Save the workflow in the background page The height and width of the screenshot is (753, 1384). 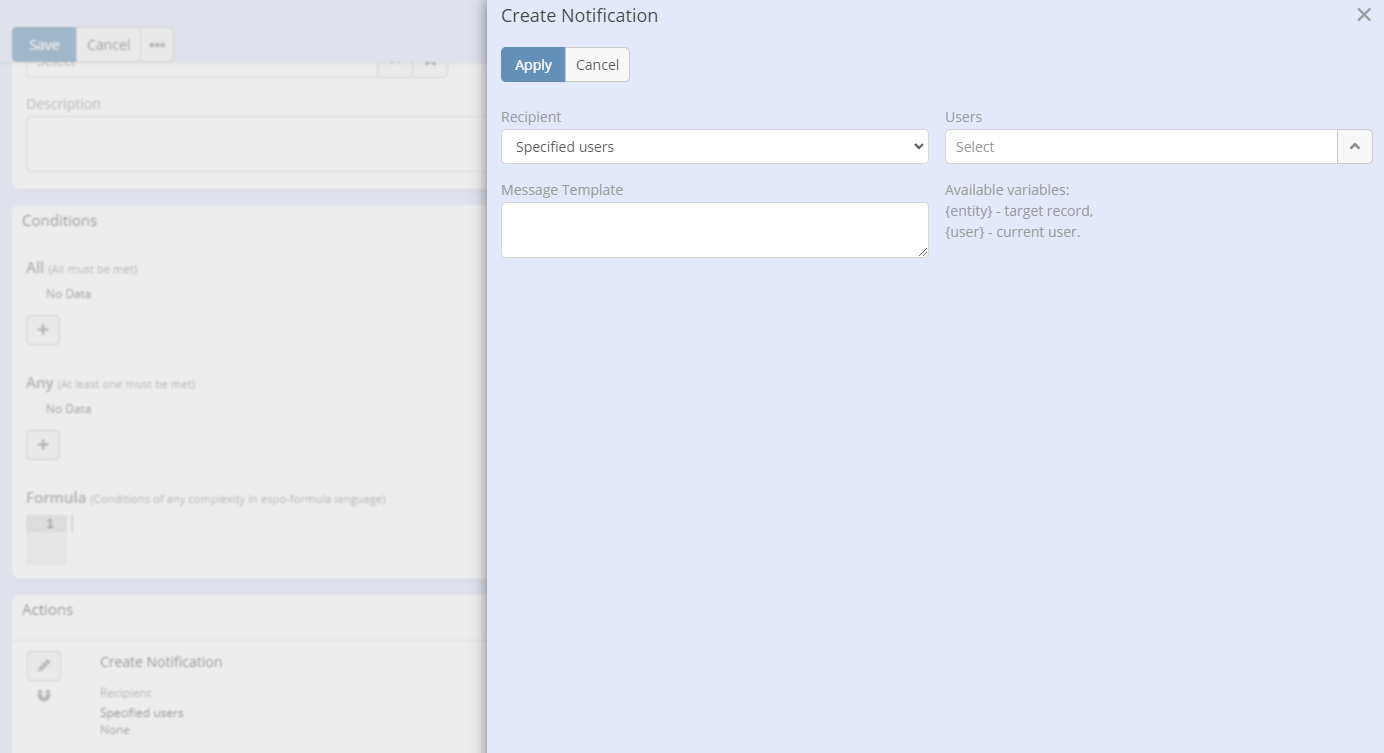click(x=44, y=45)
